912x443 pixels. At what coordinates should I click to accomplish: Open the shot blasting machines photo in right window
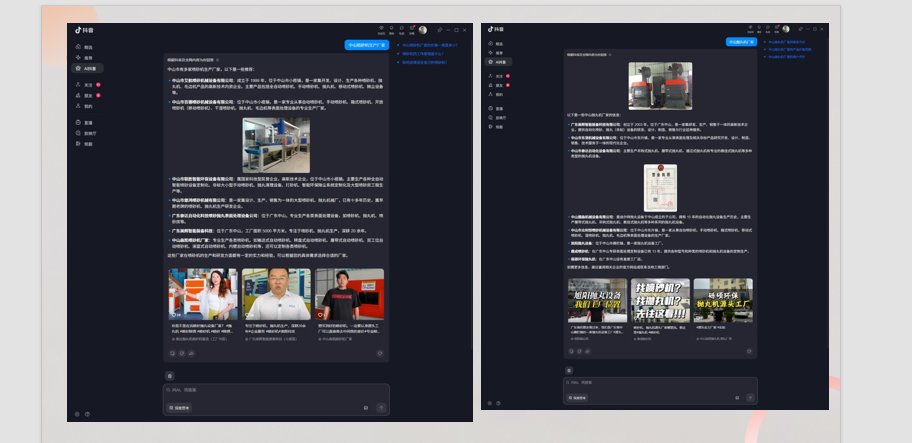(660, 86)
